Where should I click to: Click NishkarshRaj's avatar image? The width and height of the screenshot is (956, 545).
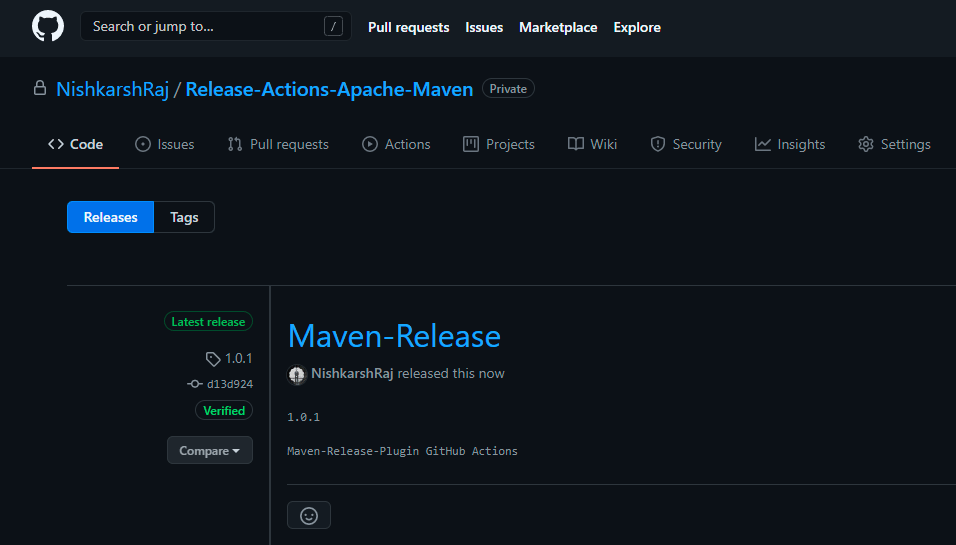coord(297,374)
